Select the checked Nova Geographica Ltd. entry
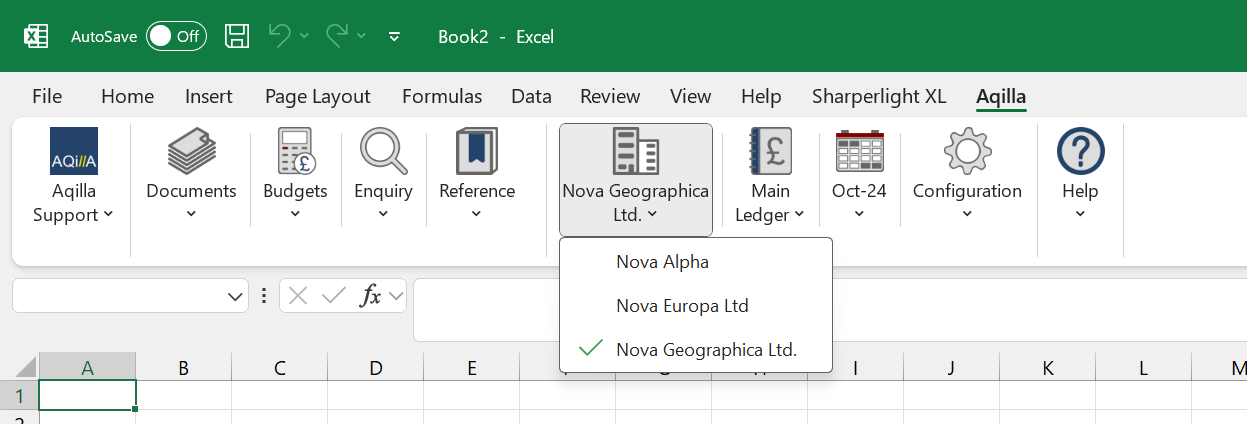 (x=706, y=349)
